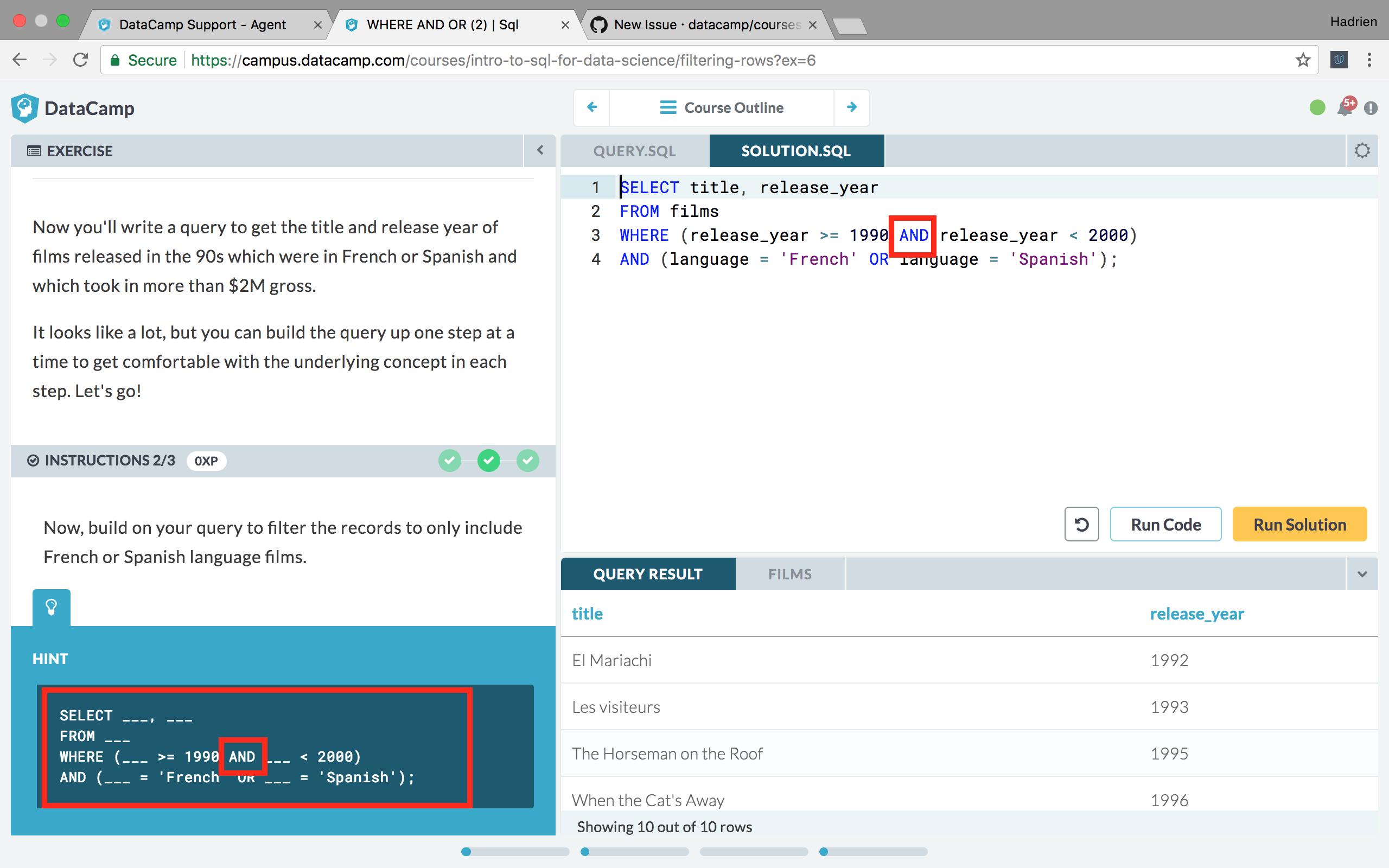The width and height of the screenshot is (1389, 868).
Task: Go to next exercise arrow
Action: tap(852, 107)
